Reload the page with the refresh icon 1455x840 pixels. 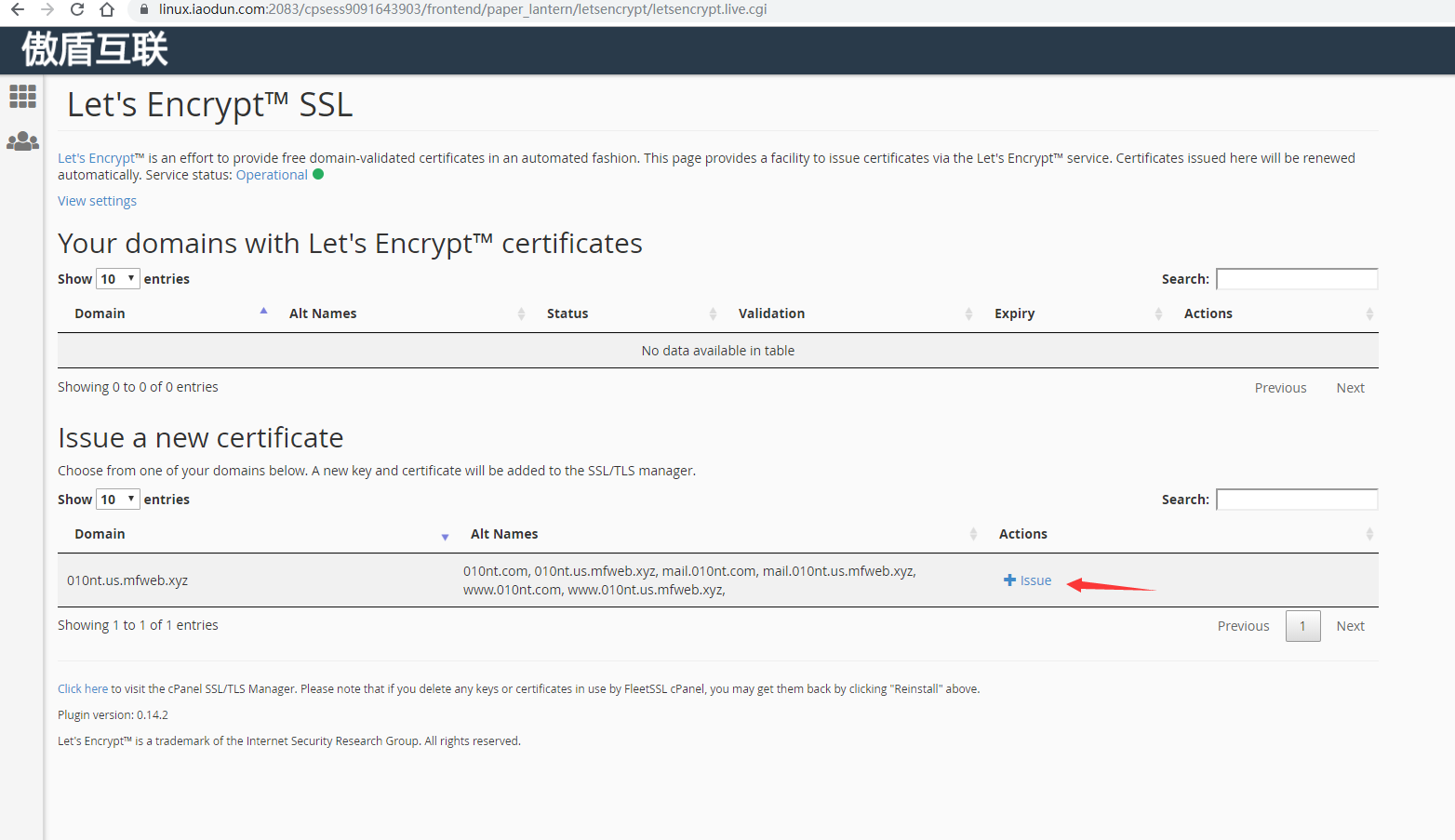77,9
